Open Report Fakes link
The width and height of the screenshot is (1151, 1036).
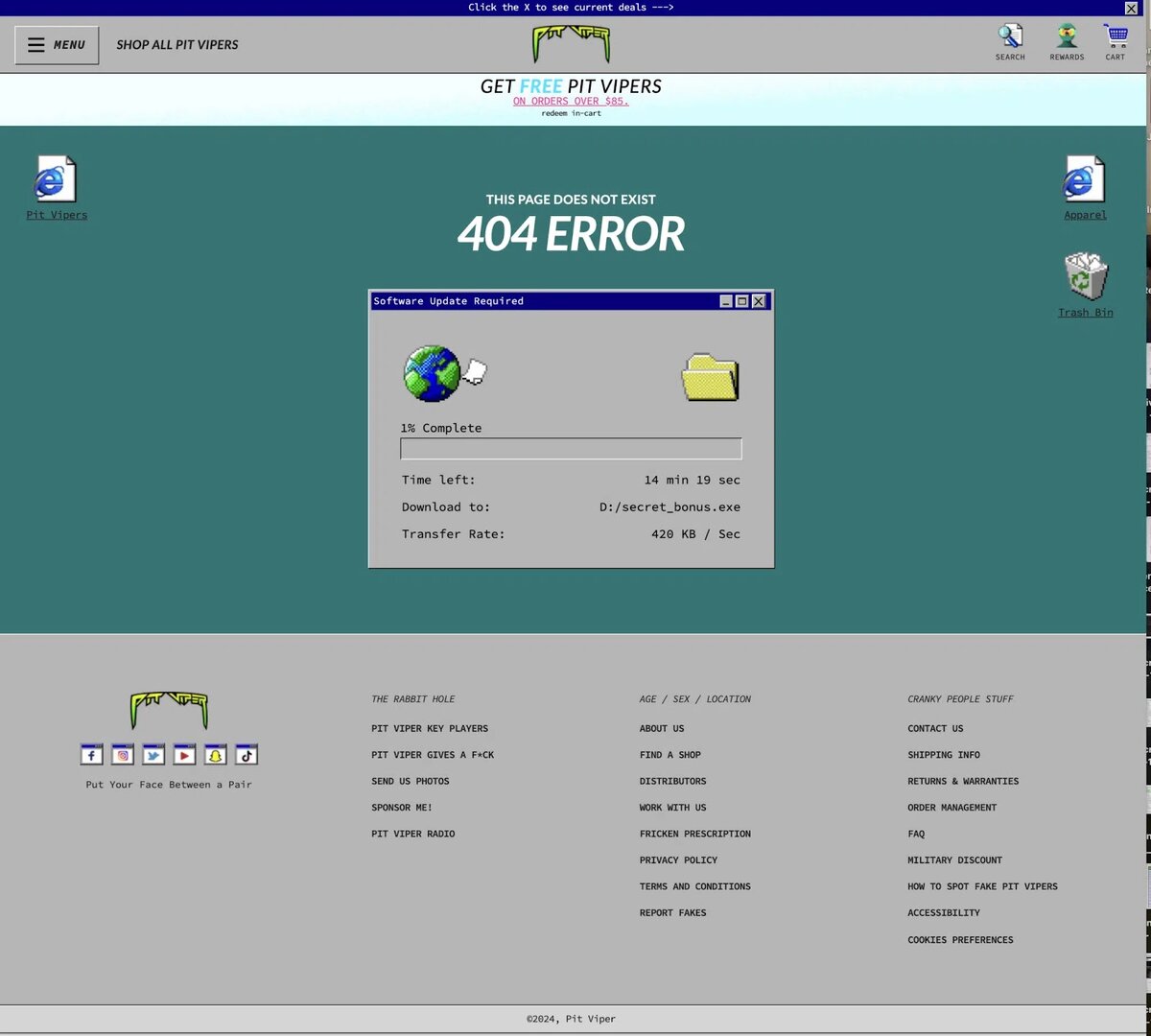[673, 913]
